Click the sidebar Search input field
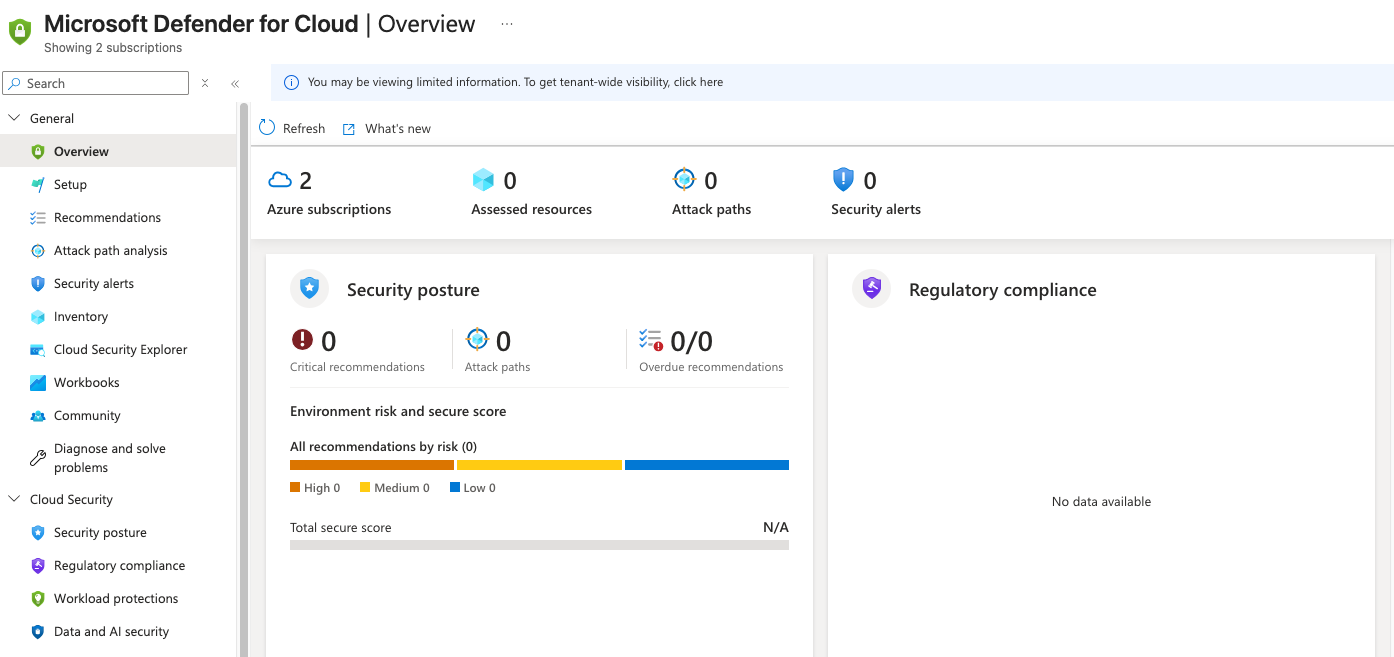This screenshot has width=1394, height=657. click(95, 83)
